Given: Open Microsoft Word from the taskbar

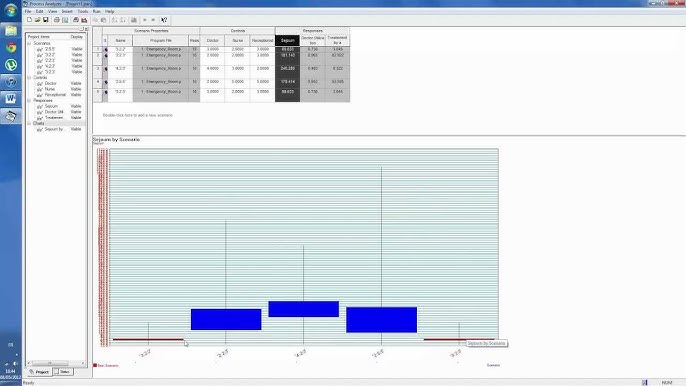Looking at the screenshot, I should [x=11, y=98].
